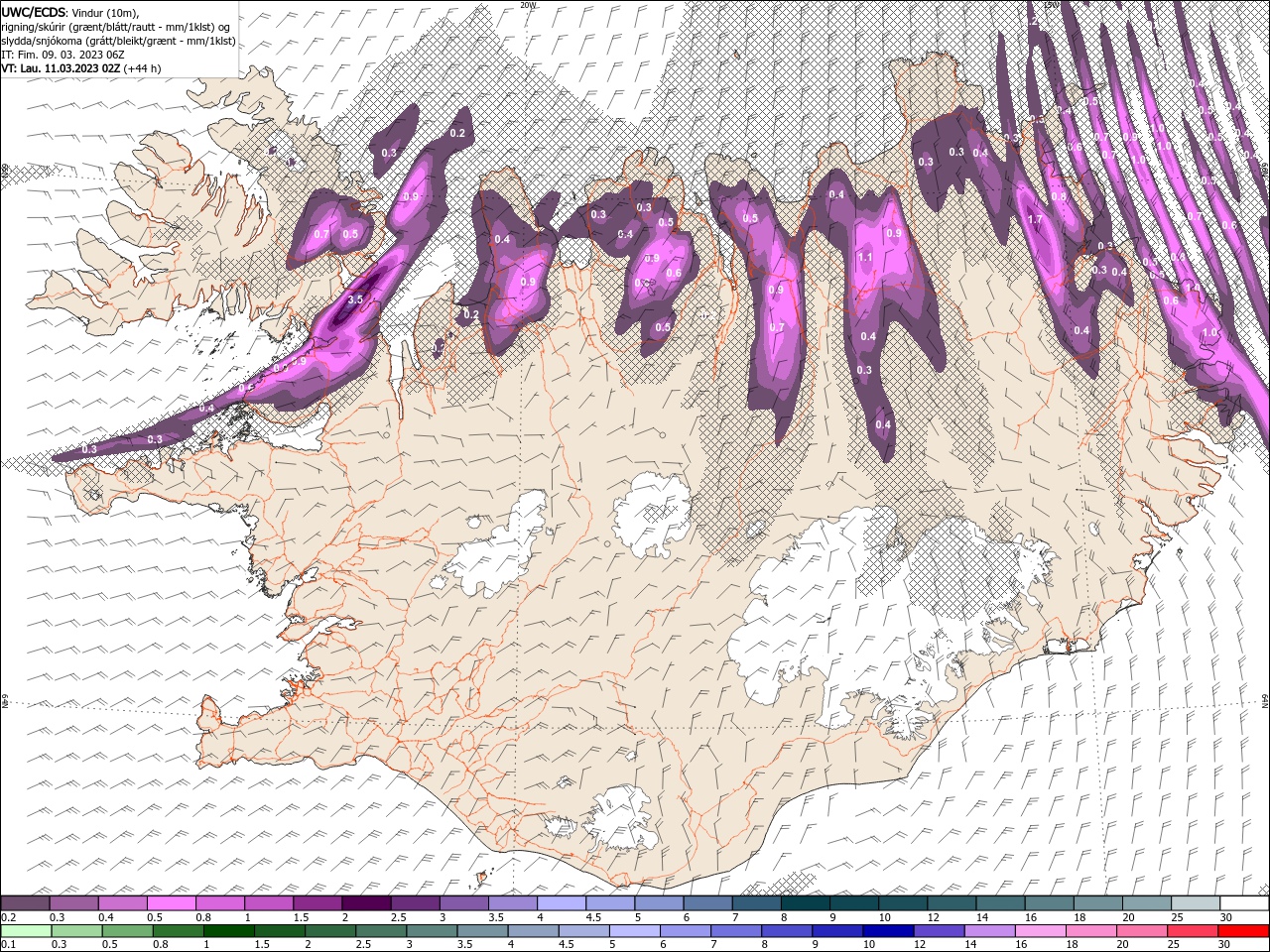Select the 15W longitude label at the top
Viewport: 1270px width, 952px height.
(1052, 5)
